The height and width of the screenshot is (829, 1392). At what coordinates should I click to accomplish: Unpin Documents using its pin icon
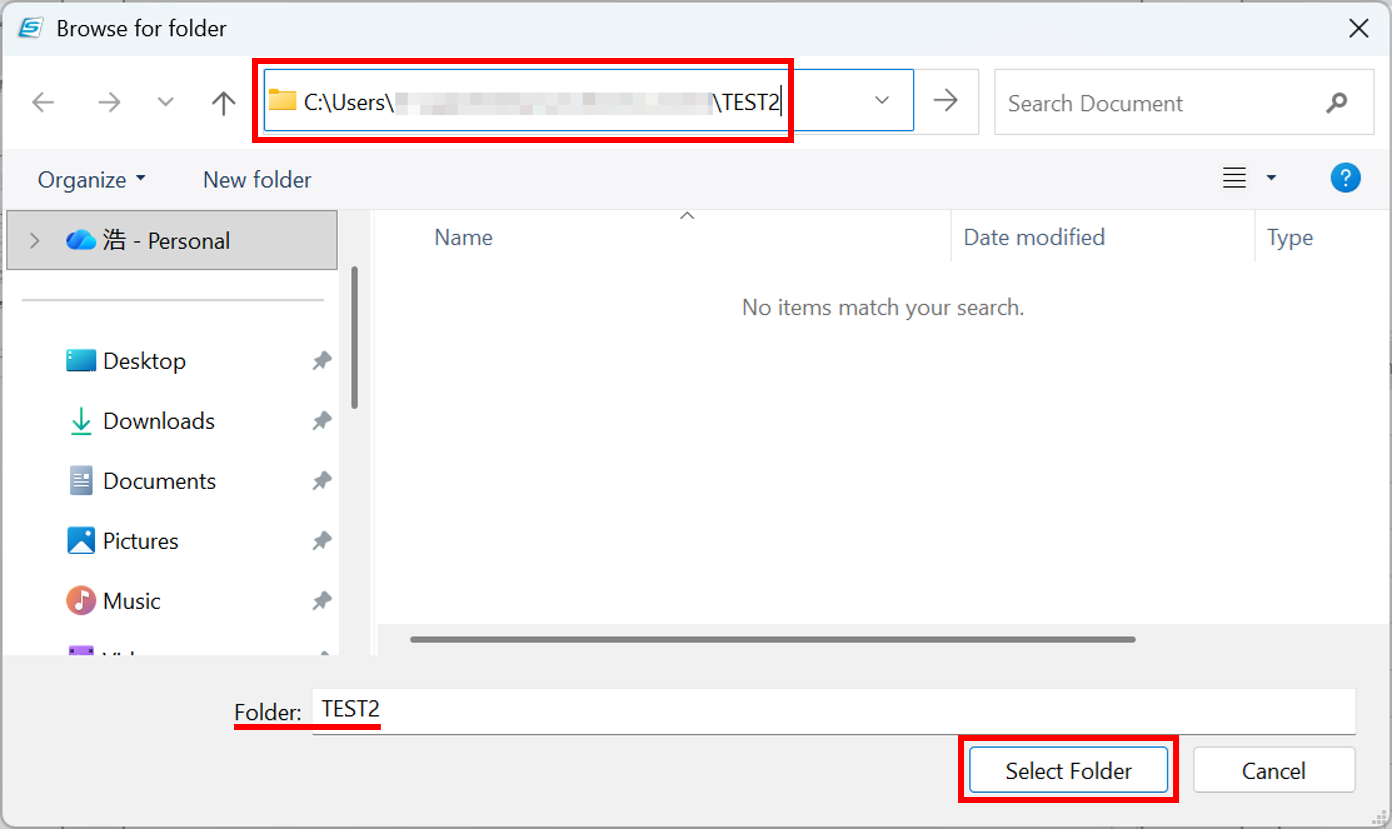(321, 481)
